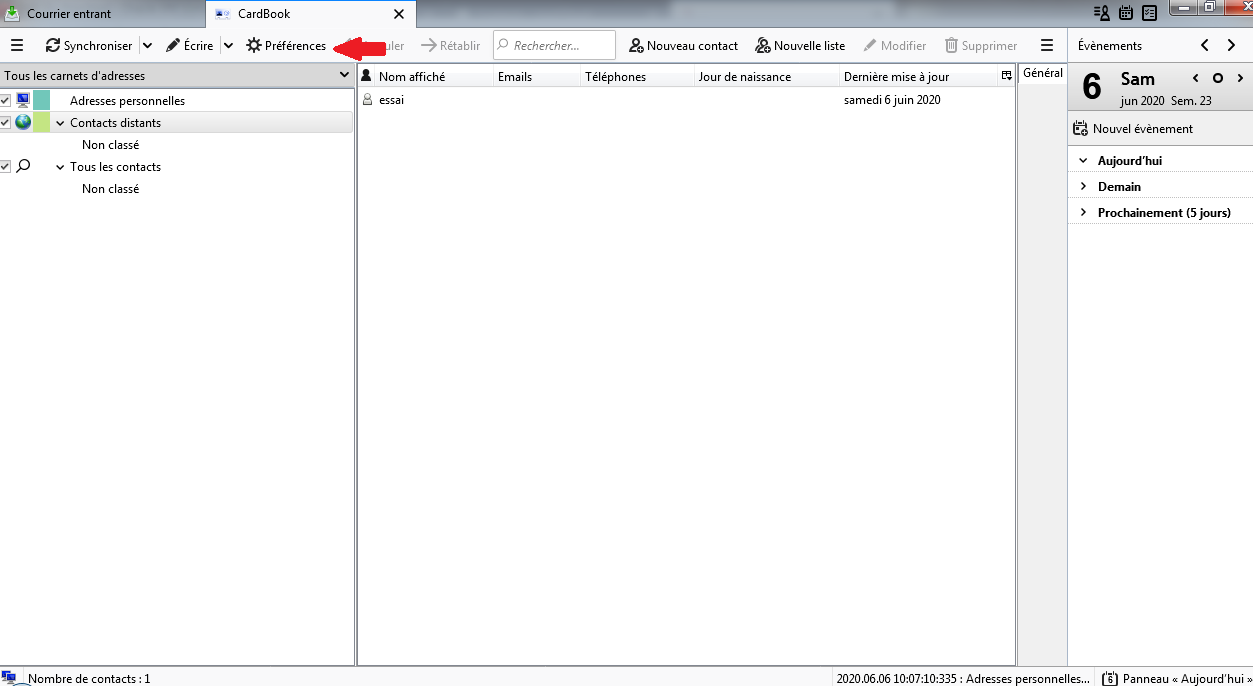Uncheck the Adresses personnelles checkbox
The height and width of the screenshot is (686, 1253).
pos(5,100)
